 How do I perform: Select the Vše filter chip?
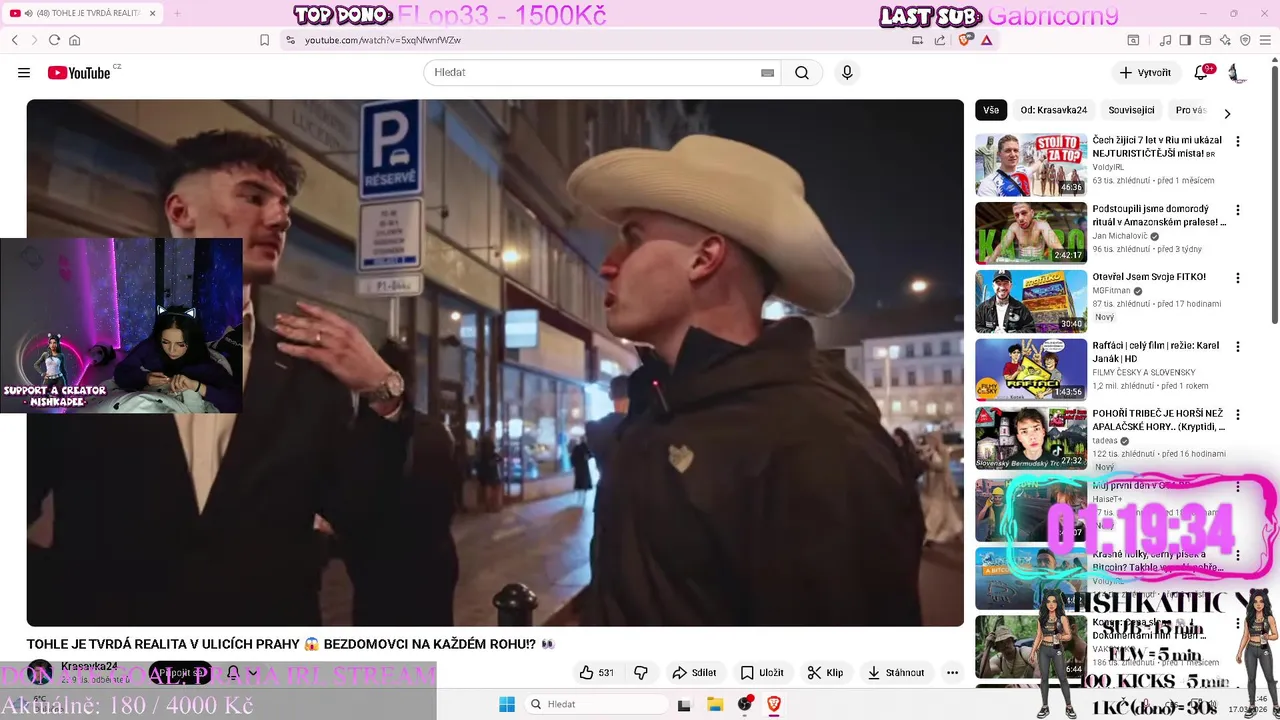[991, 110]
